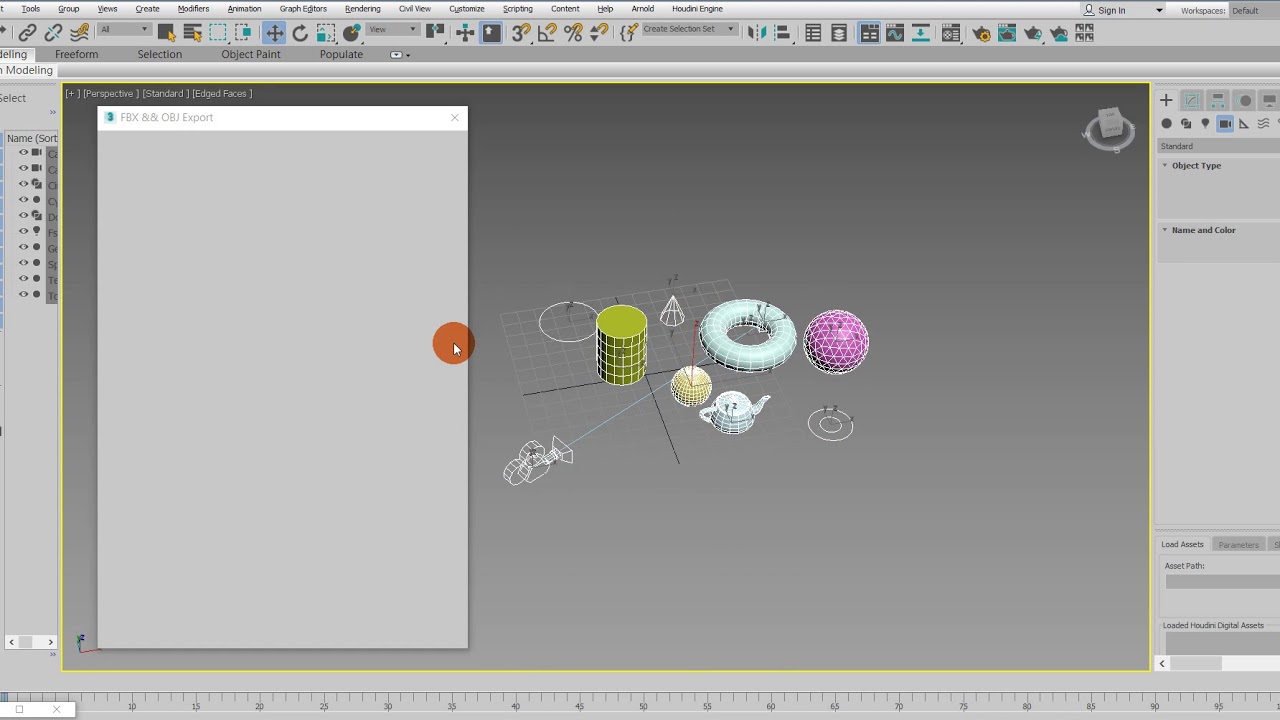The width and height of the screenshot is (1280, 720).
Task: Click the Select and Place tool
Action: pyautogui.click(x=352, y=33)
